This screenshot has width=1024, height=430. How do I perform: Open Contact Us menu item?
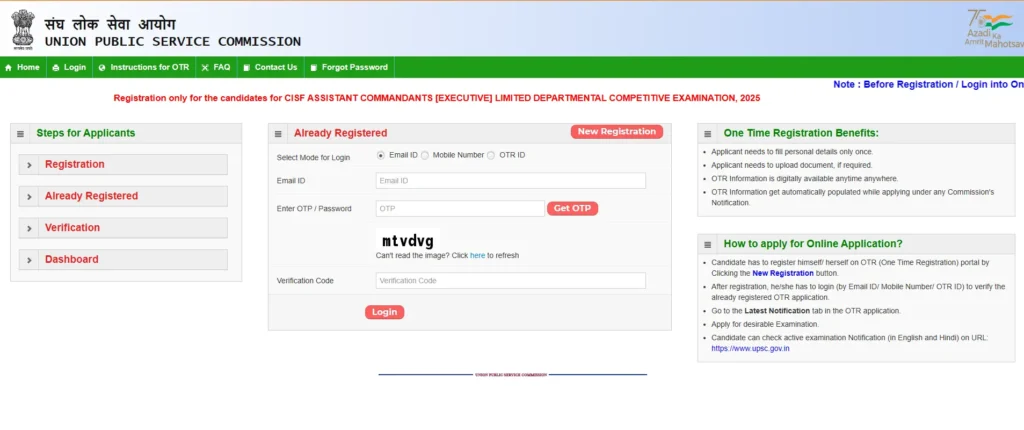pos(270,67)
